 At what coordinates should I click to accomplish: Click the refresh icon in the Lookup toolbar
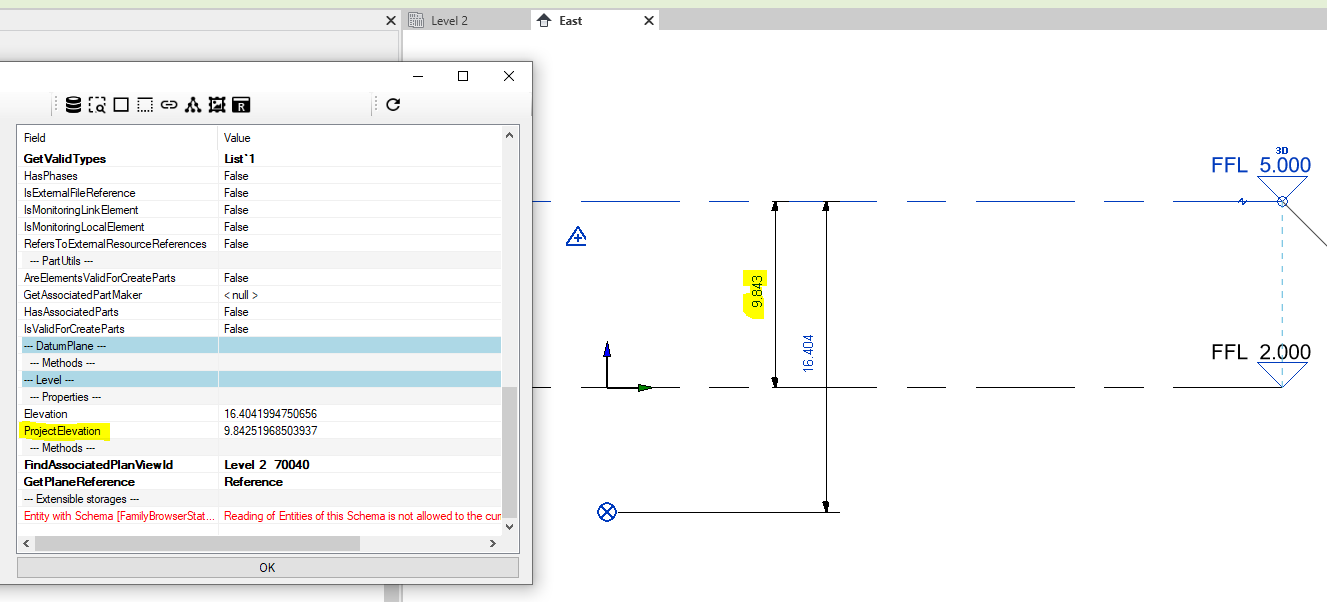[392, 104]
